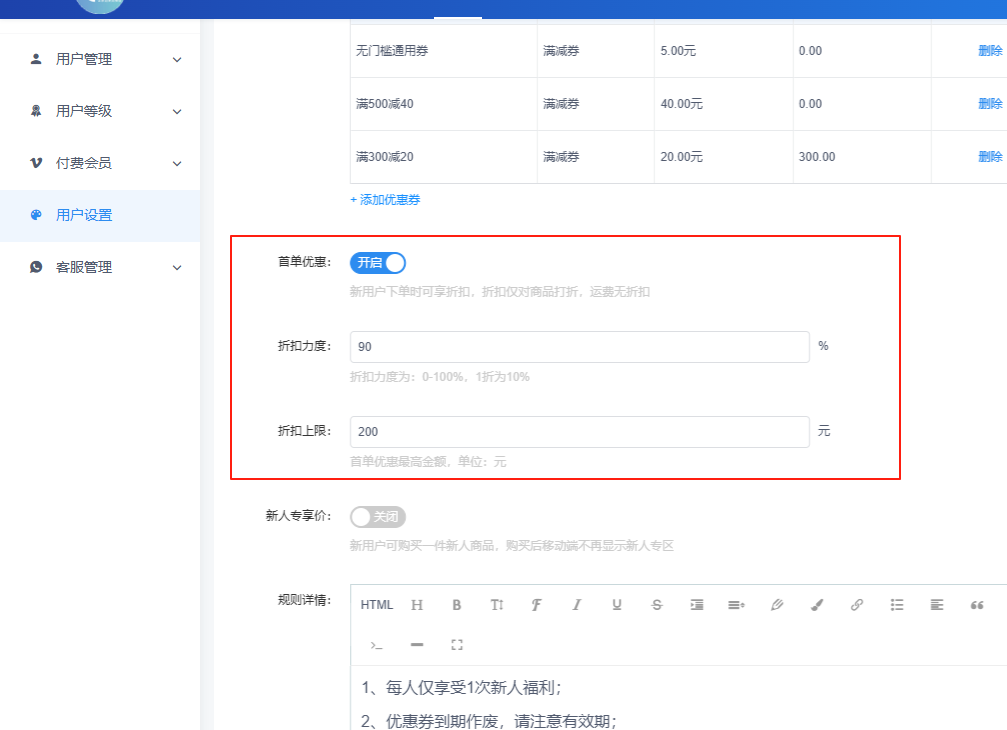Click the 300.00 threshold cell
The height and width of the screenshot is (730, 1007).
pyautogui.click(x=862, y=157)
